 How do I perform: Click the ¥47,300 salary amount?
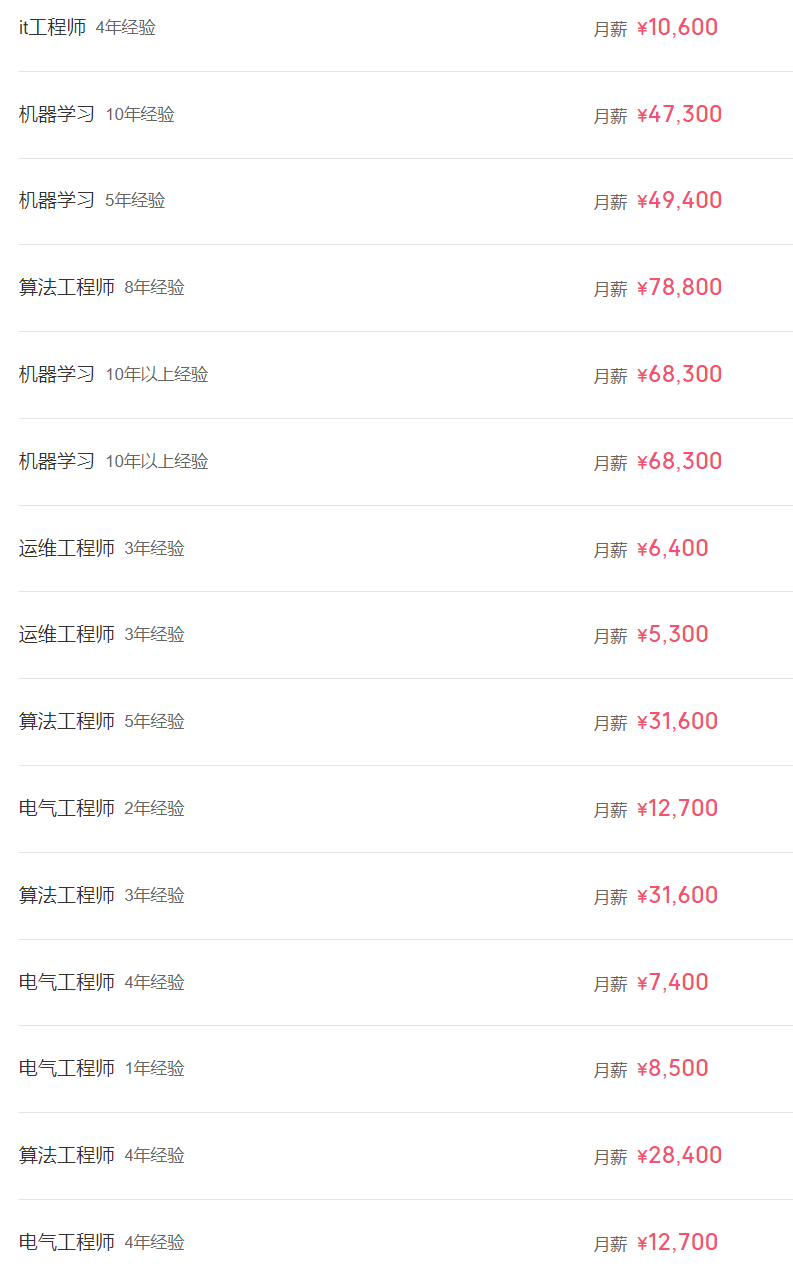click(x=679, y=115)
